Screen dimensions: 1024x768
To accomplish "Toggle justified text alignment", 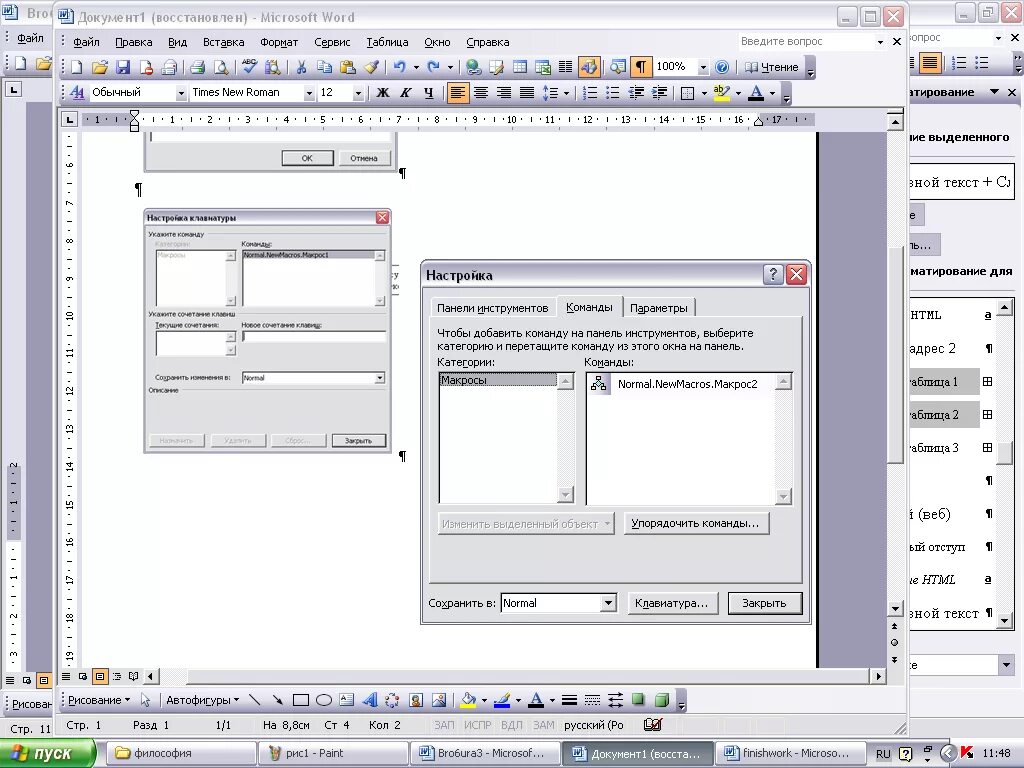I will tap(526, 93).
